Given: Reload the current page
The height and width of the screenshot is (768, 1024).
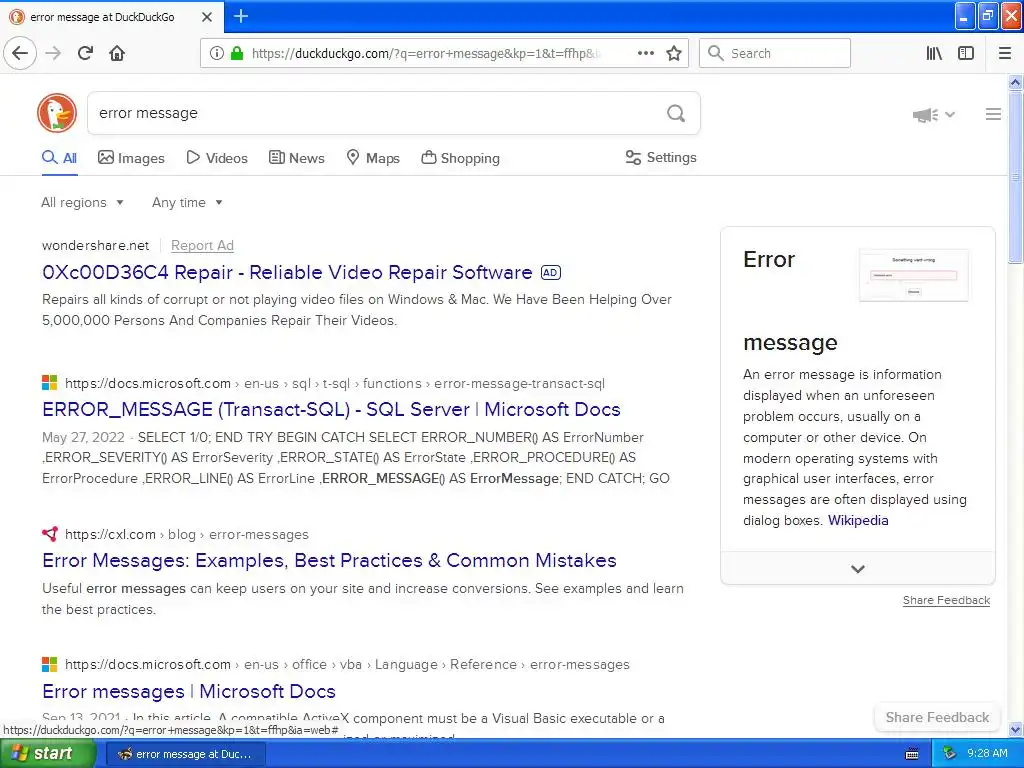Looking at the screenshot, I should tap(85, 53).
